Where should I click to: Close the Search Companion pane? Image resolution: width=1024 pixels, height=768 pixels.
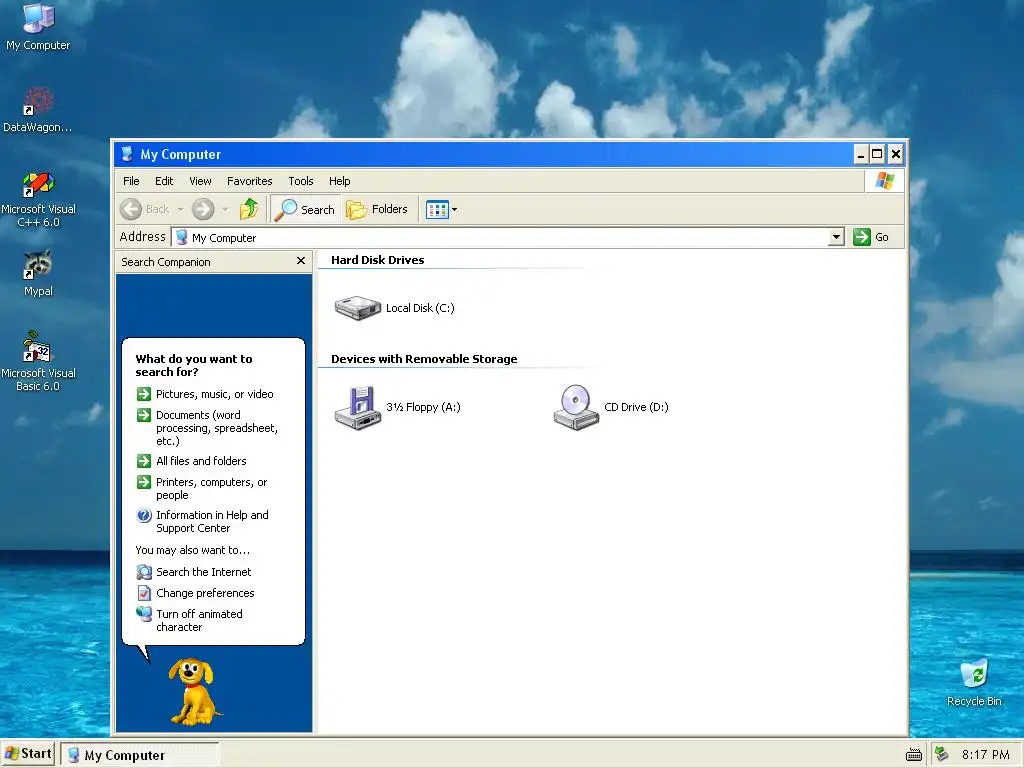300,261
